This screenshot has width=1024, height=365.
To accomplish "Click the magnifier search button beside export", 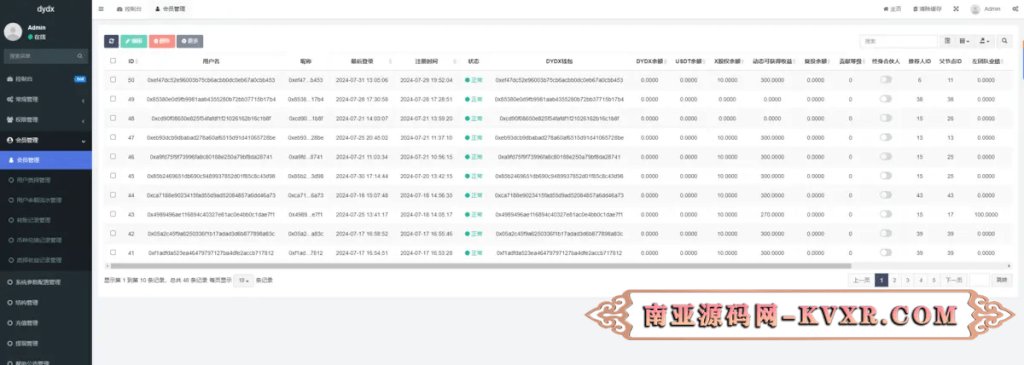I will pos(1004,41).
